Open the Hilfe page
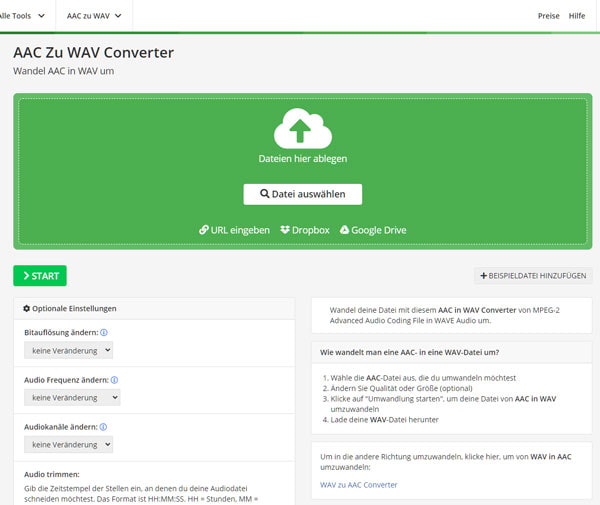 [577, 16]
